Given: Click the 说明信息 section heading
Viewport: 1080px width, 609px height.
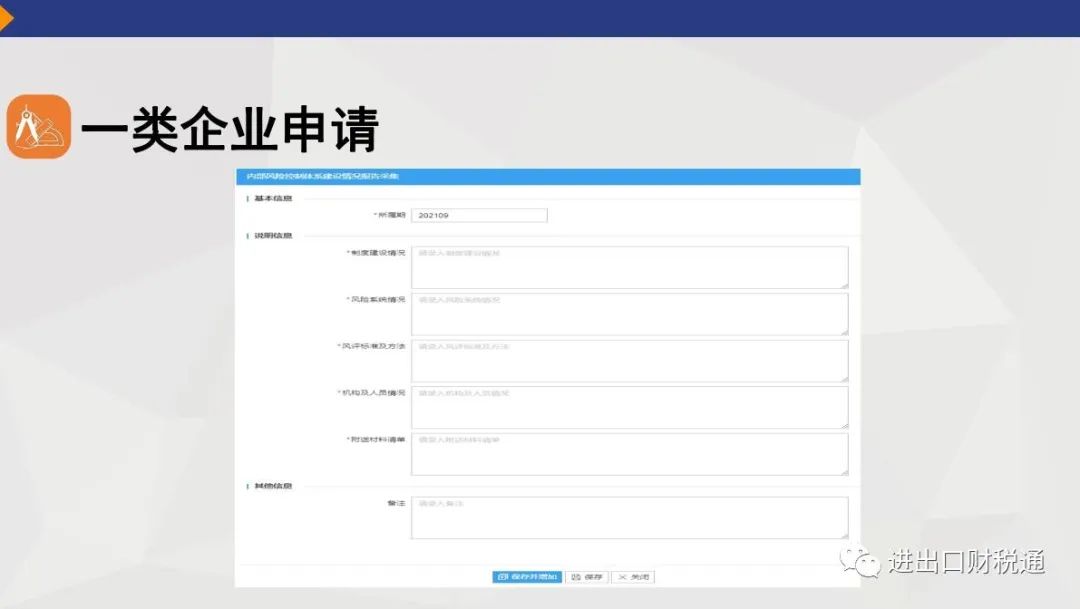Looking at the screenshot, I should click(273, 236).
